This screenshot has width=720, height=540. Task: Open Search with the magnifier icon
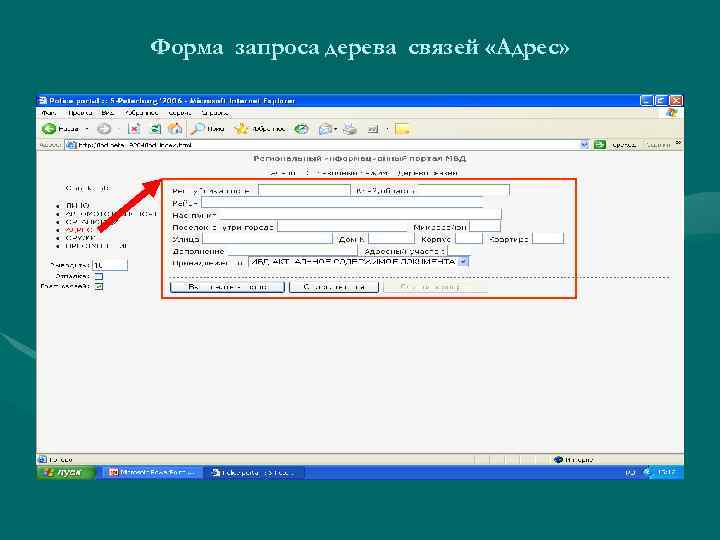pos(197,129)
